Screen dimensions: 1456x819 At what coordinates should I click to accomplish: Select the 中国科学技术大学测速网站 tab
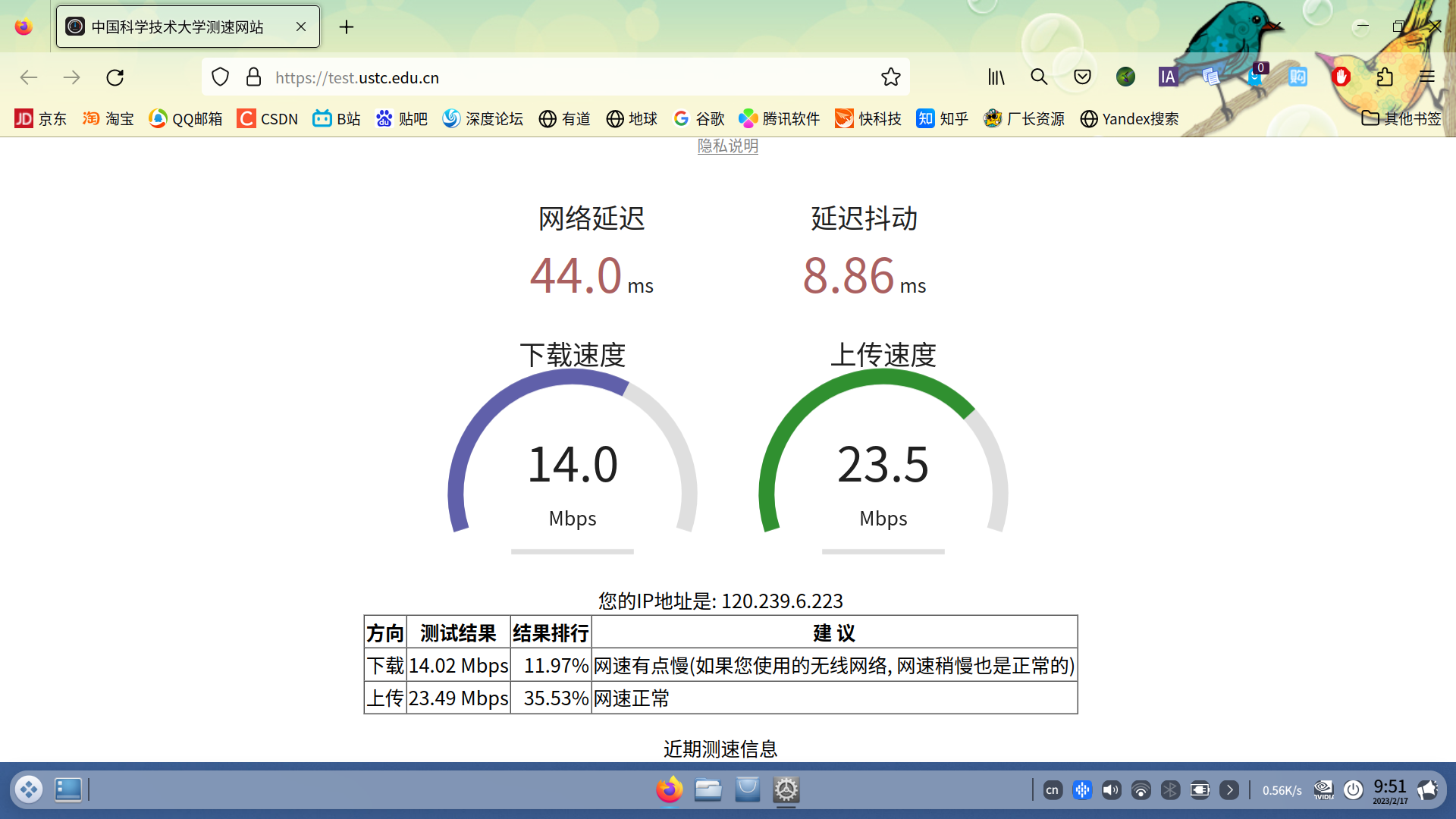click(176, 26)
